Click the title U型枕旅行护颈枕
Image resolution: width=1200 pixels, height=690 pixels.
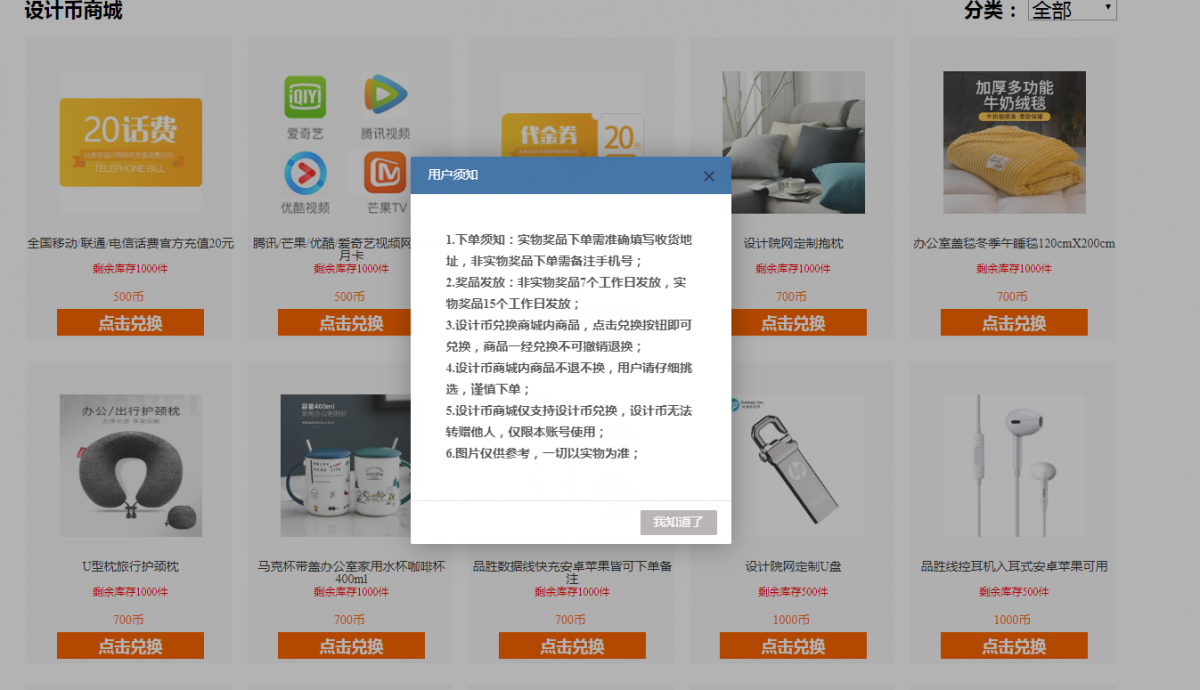tap(131, 566)
